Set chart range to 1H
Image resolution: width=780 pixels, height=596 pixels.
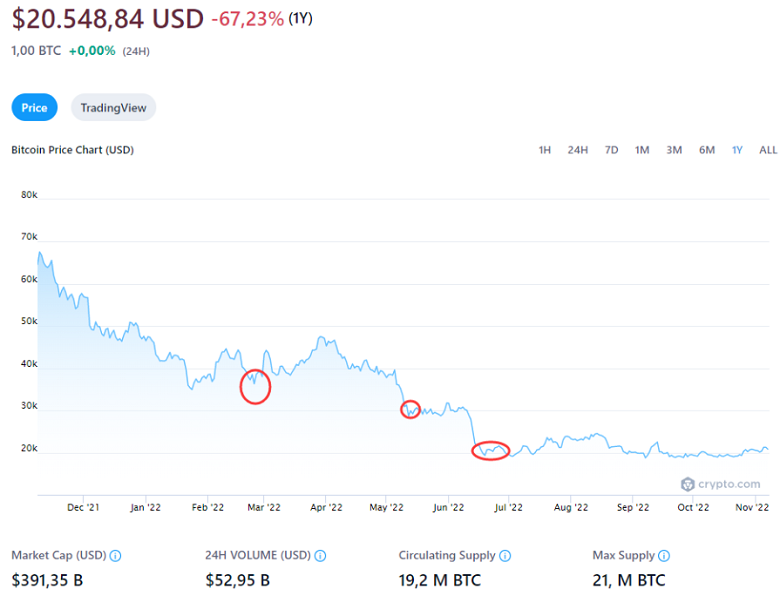coord(545,150)
